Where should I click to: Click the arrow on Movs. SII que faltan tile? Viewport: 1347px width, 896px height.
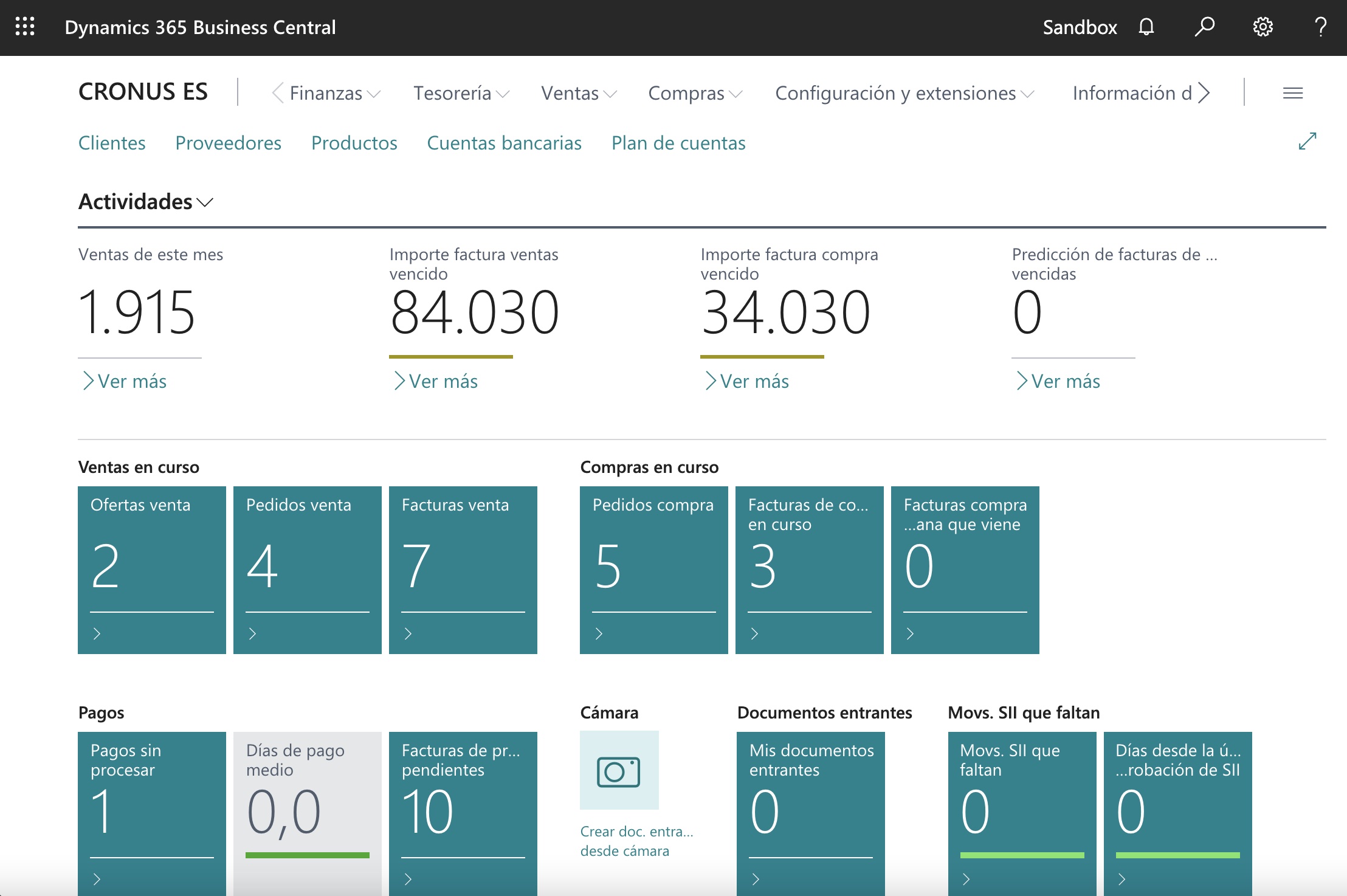point(966,879)
